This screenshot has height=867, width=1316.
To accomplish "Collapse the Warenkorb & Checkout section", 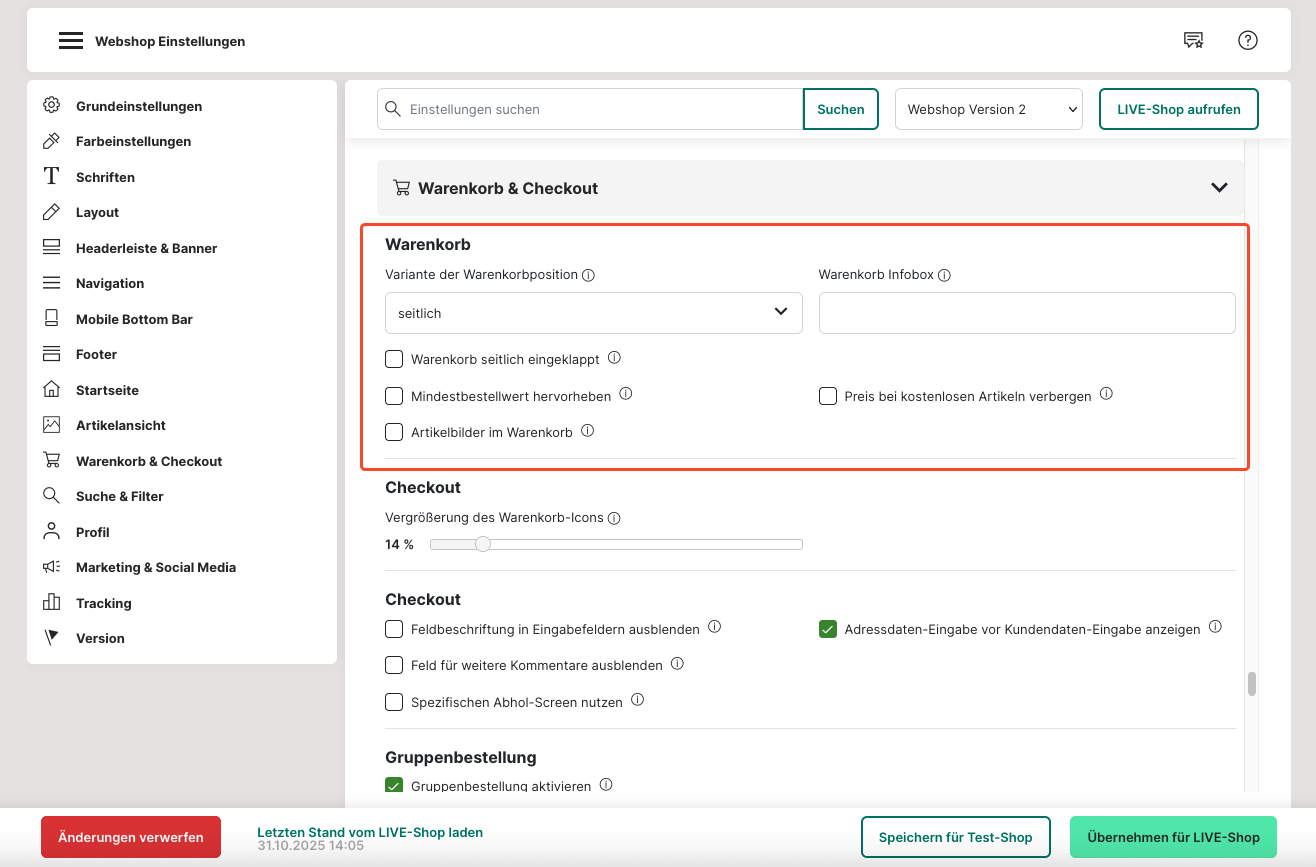I will 1219,188.
